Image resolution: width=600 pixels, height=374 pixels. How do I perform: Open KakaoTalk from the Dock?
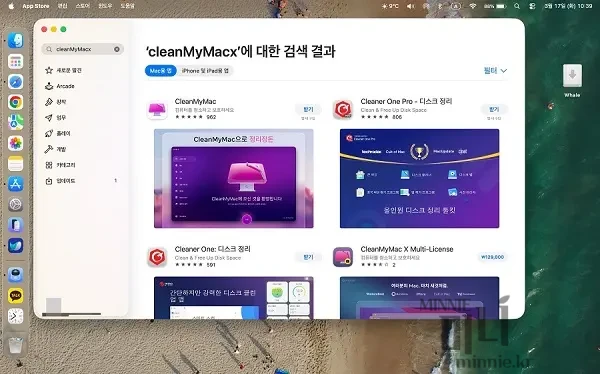tap(16, 295)
